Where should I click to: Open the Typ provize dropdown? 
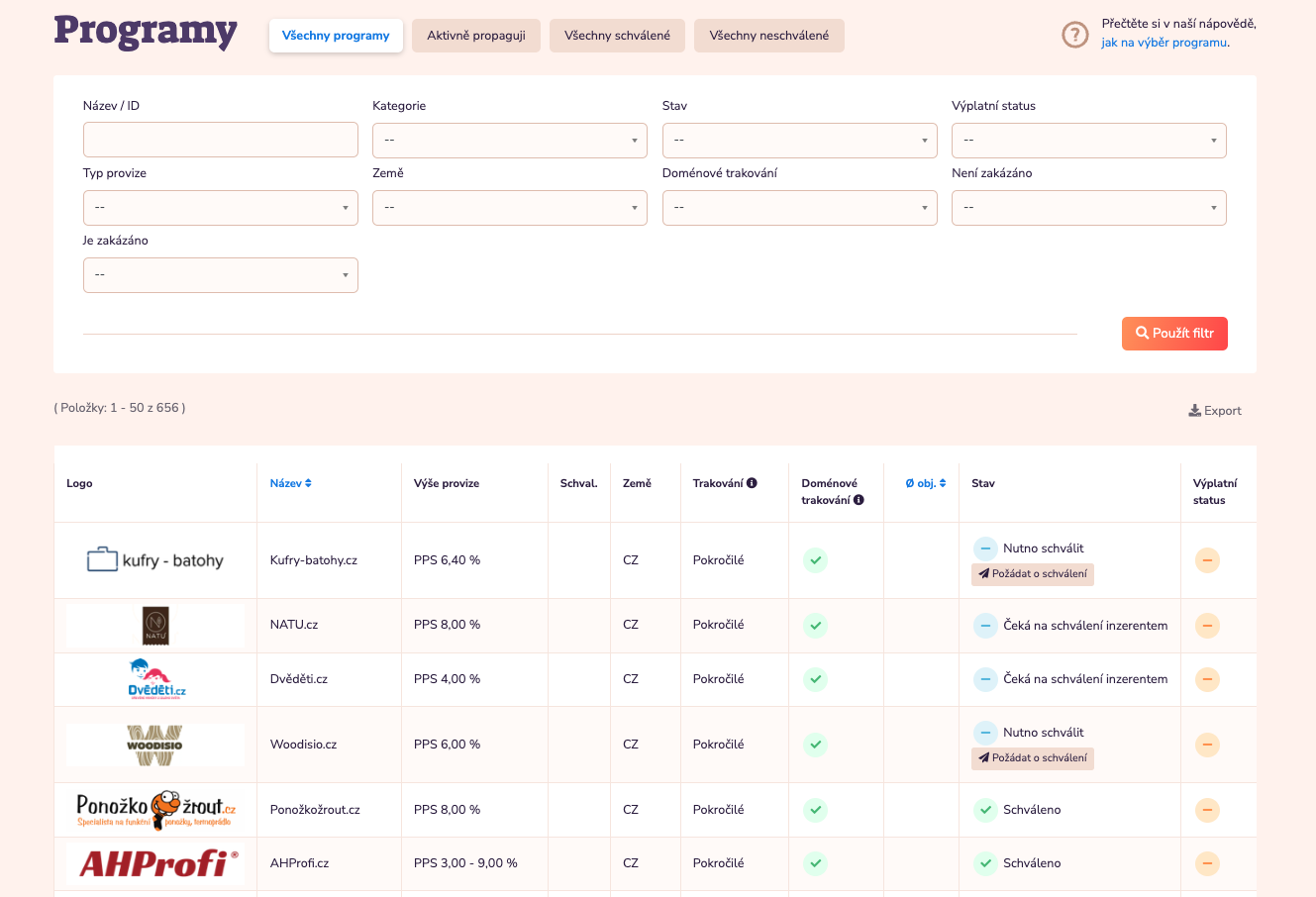click(220, 208)
